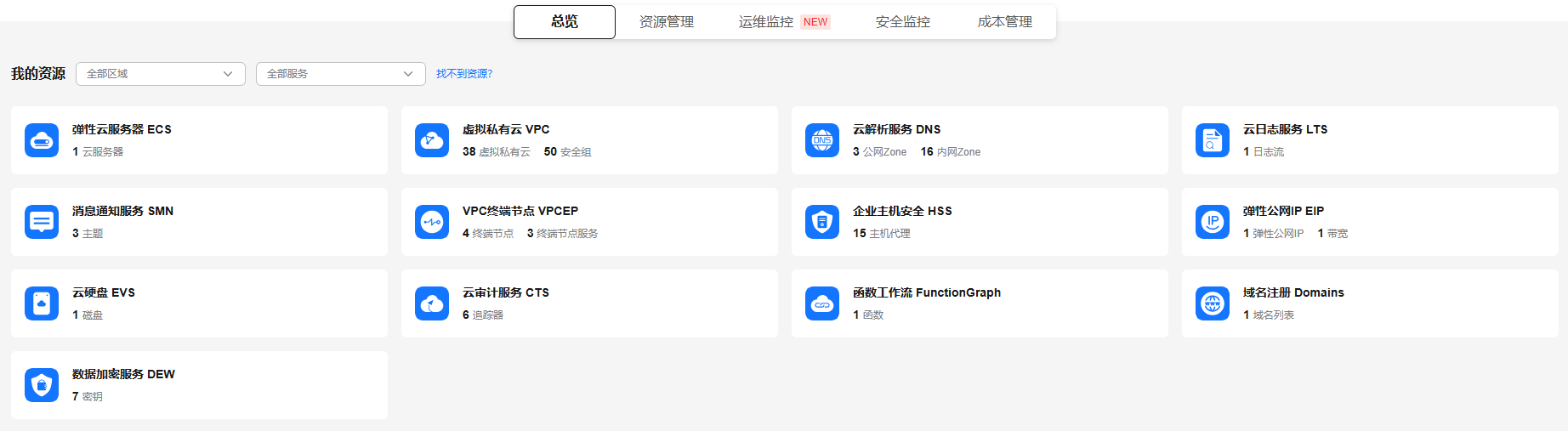Click the 找不到资源? link
Screen dimensions: 1568x431
pyautogui.click(x=464, y=74)
